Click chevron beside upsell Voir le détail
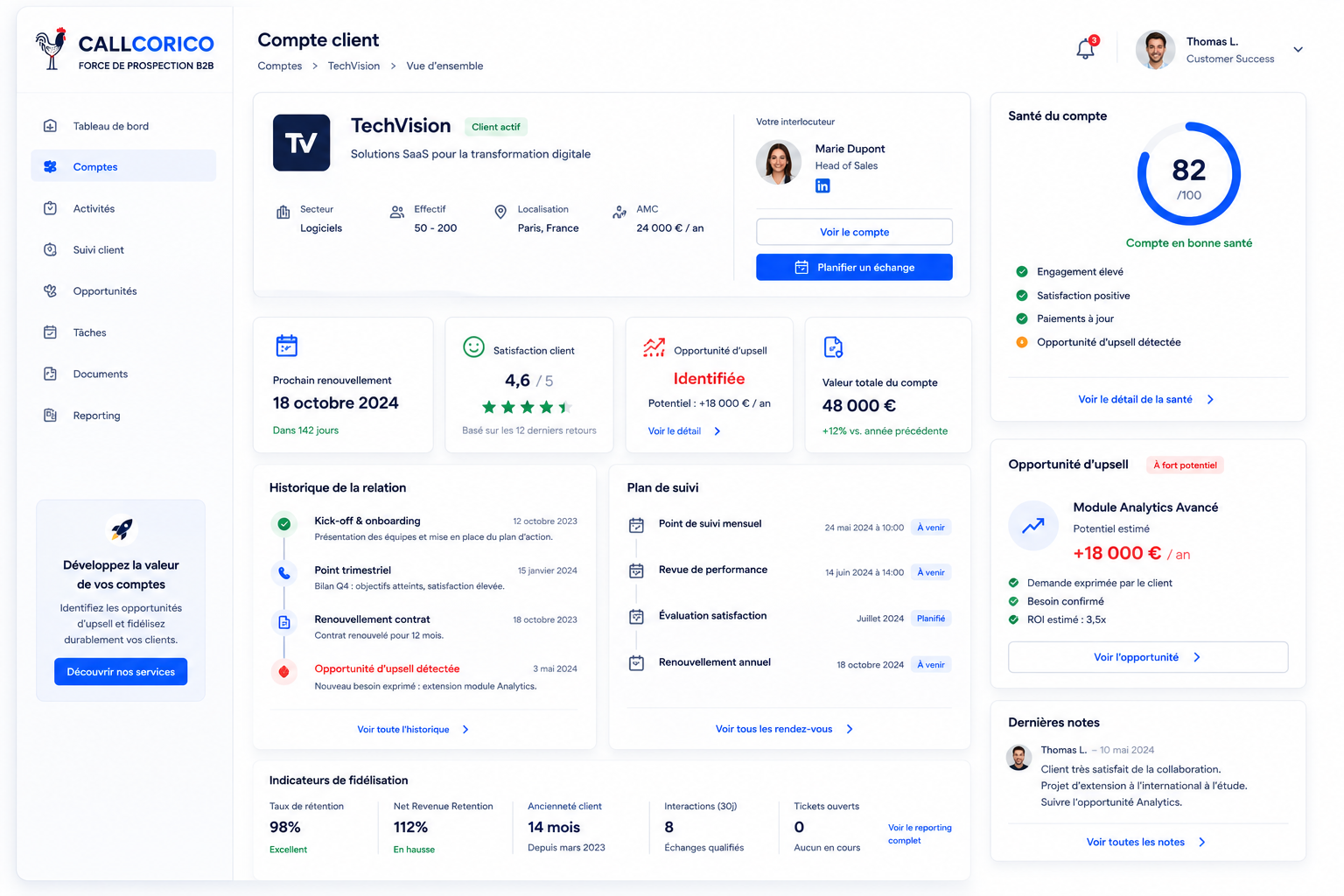The height and width of the screenshot is (896, 1344). pyautogui.click(x=717, y=430)
